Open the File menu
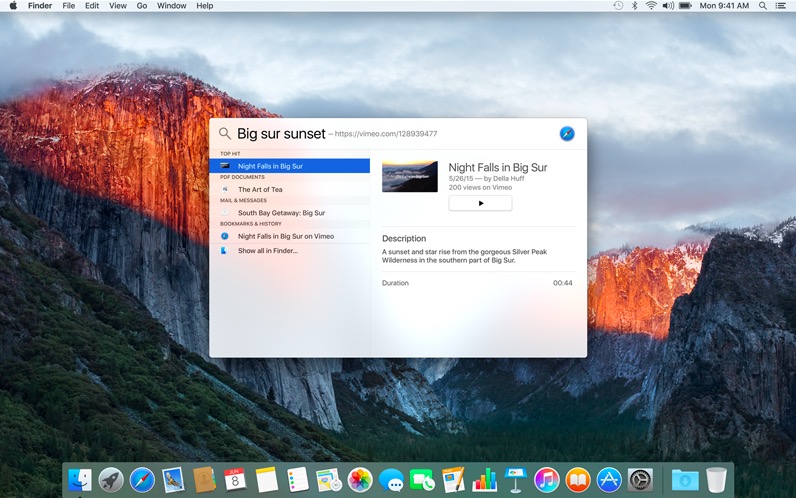 tap(69, 6)
